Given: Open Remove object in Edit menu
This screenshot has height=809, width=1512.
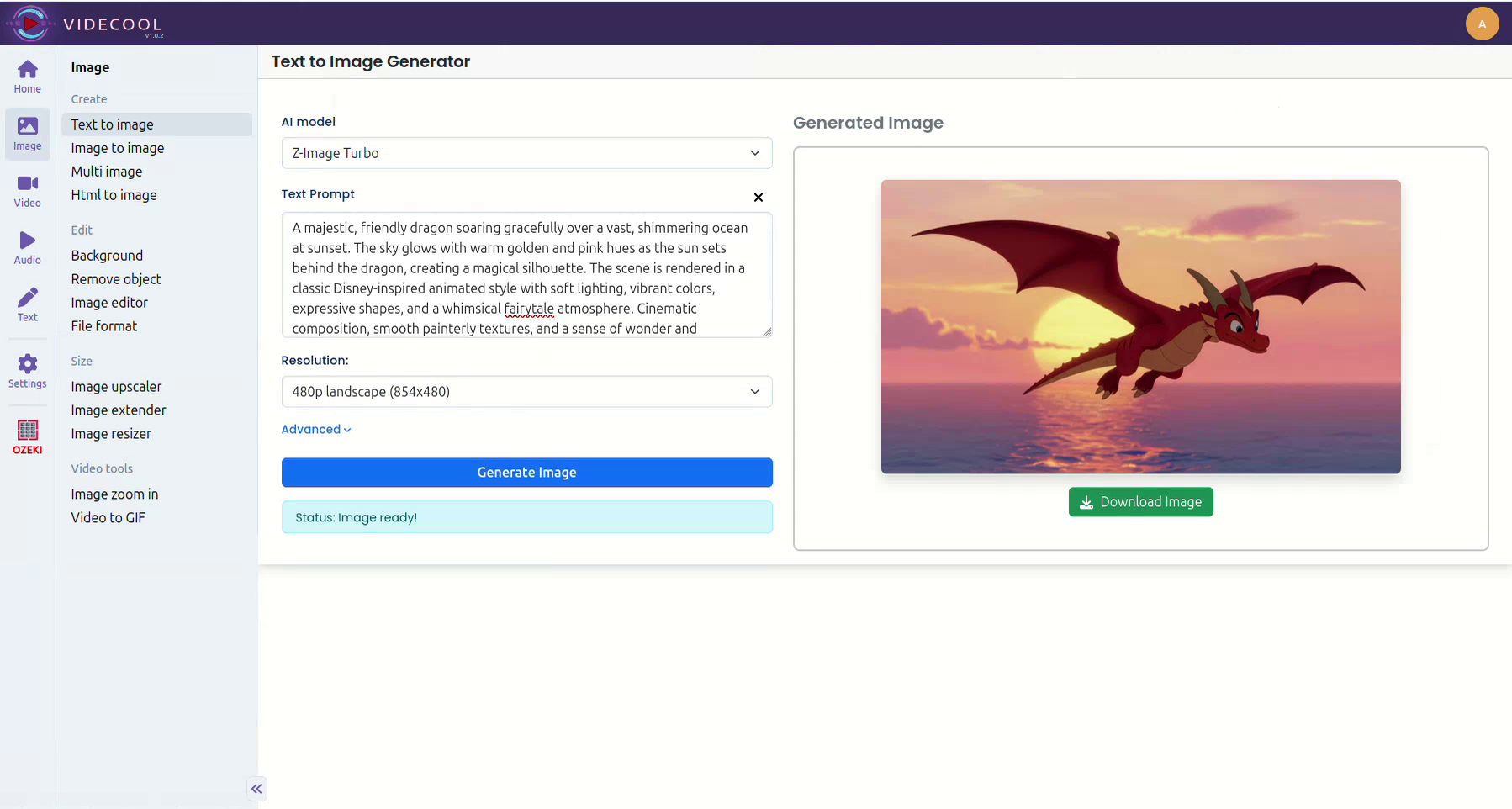Looking at the screenshot, I should click(x=116, y=279).
